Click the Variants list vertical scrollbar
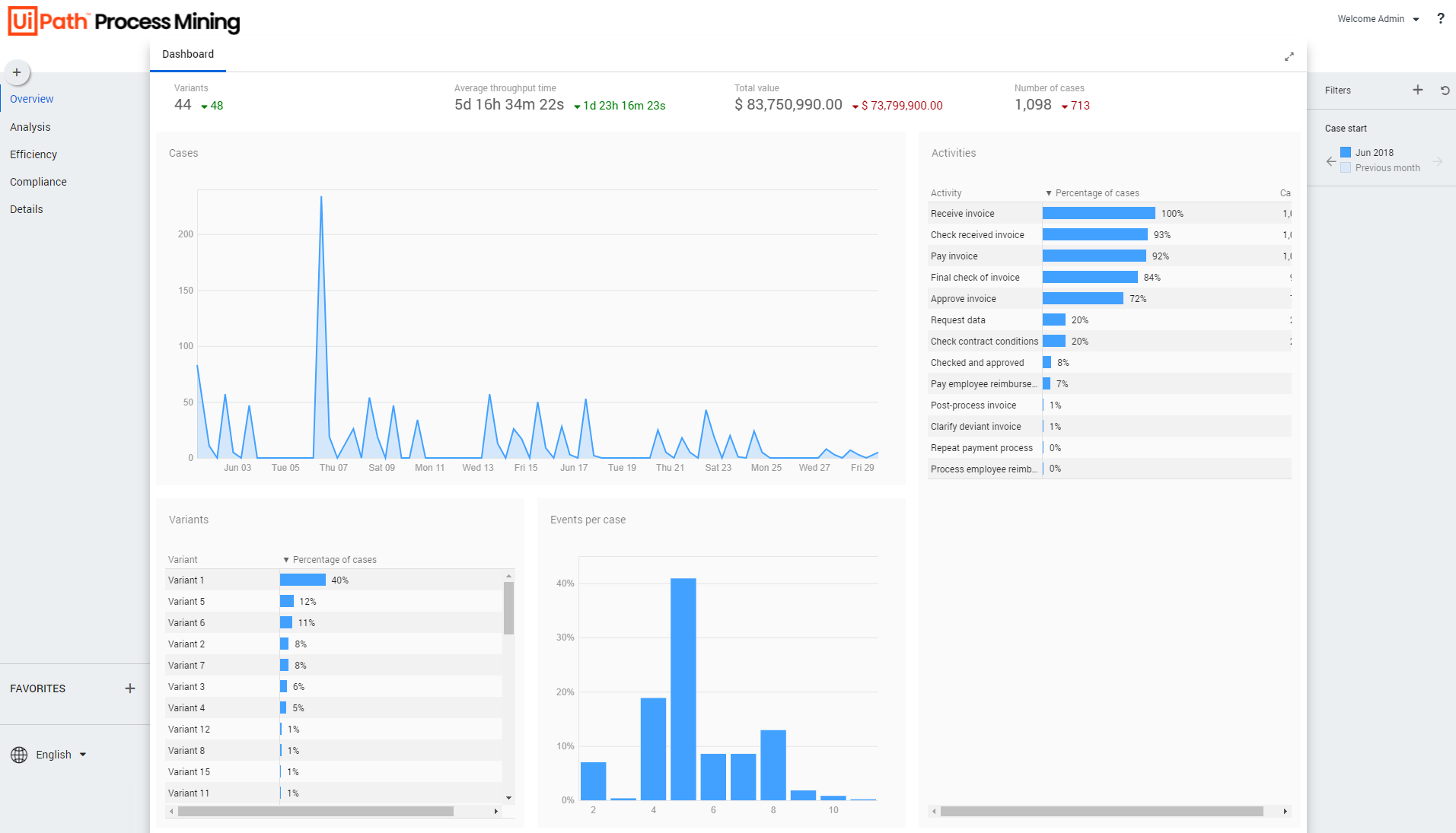This screenshot has width=1456, height=833. click(x=508, y=608)
